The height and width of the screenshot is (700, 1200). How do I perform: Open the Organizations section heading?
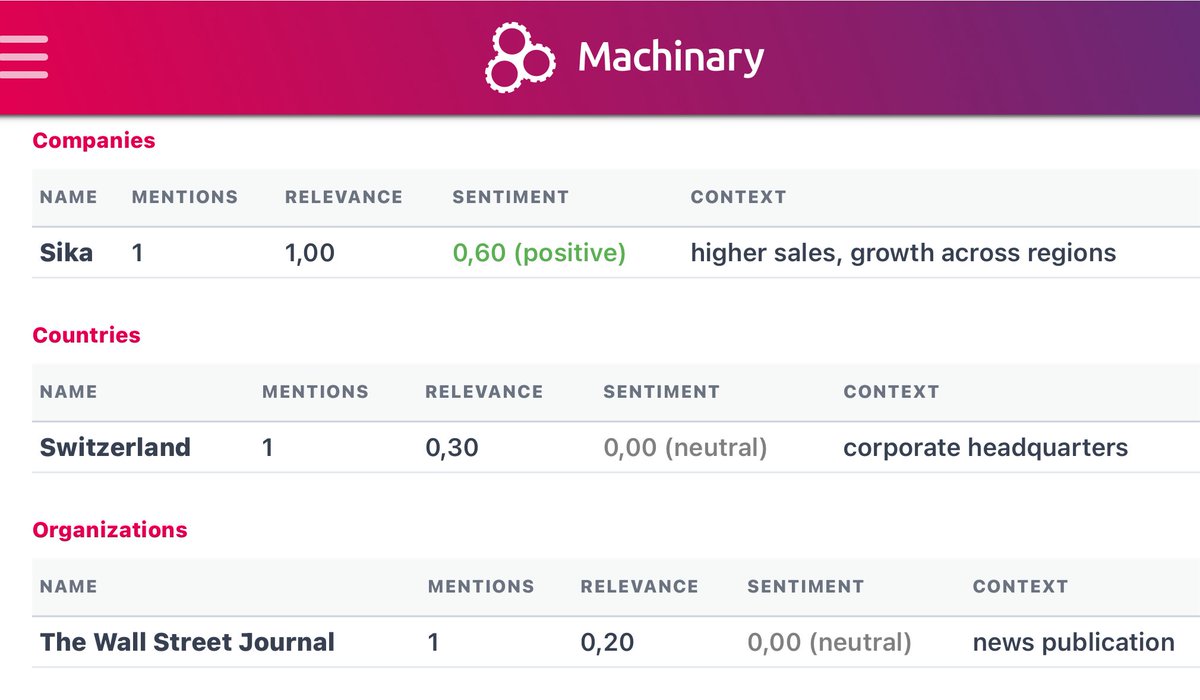tap(110, 529)
